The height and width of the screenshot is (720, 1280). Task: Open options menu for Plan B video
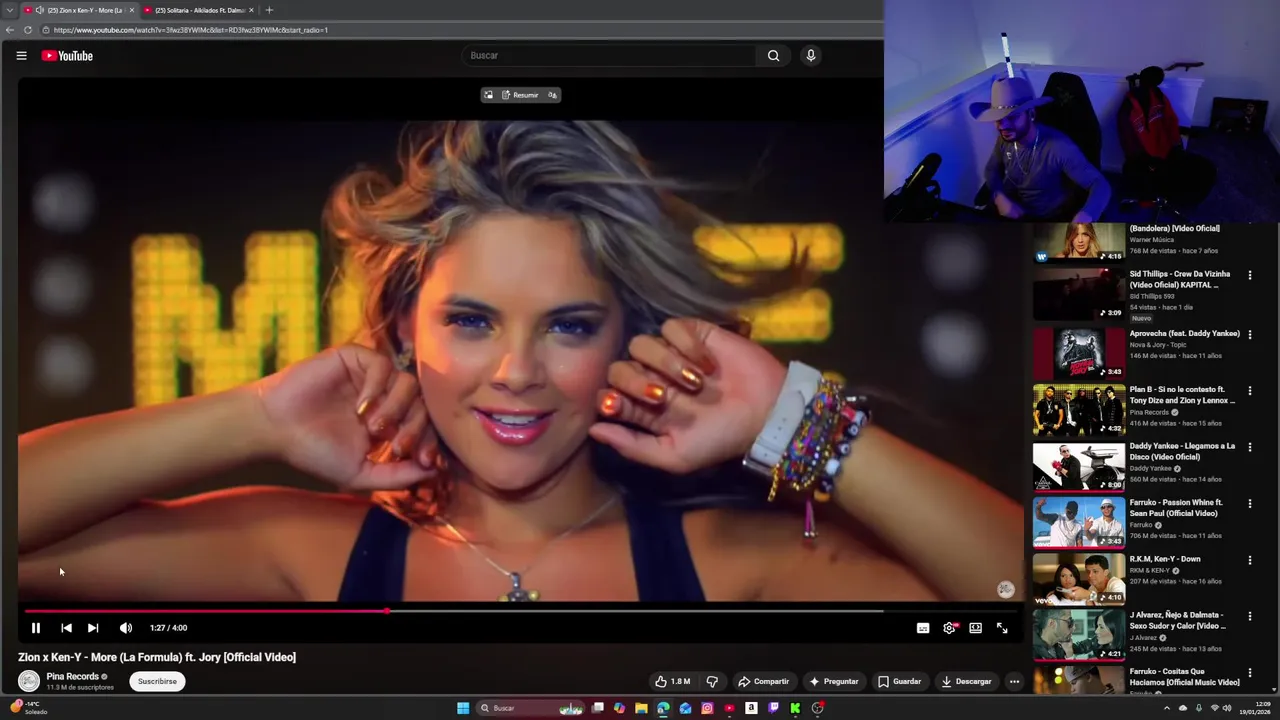point(1250,391)
